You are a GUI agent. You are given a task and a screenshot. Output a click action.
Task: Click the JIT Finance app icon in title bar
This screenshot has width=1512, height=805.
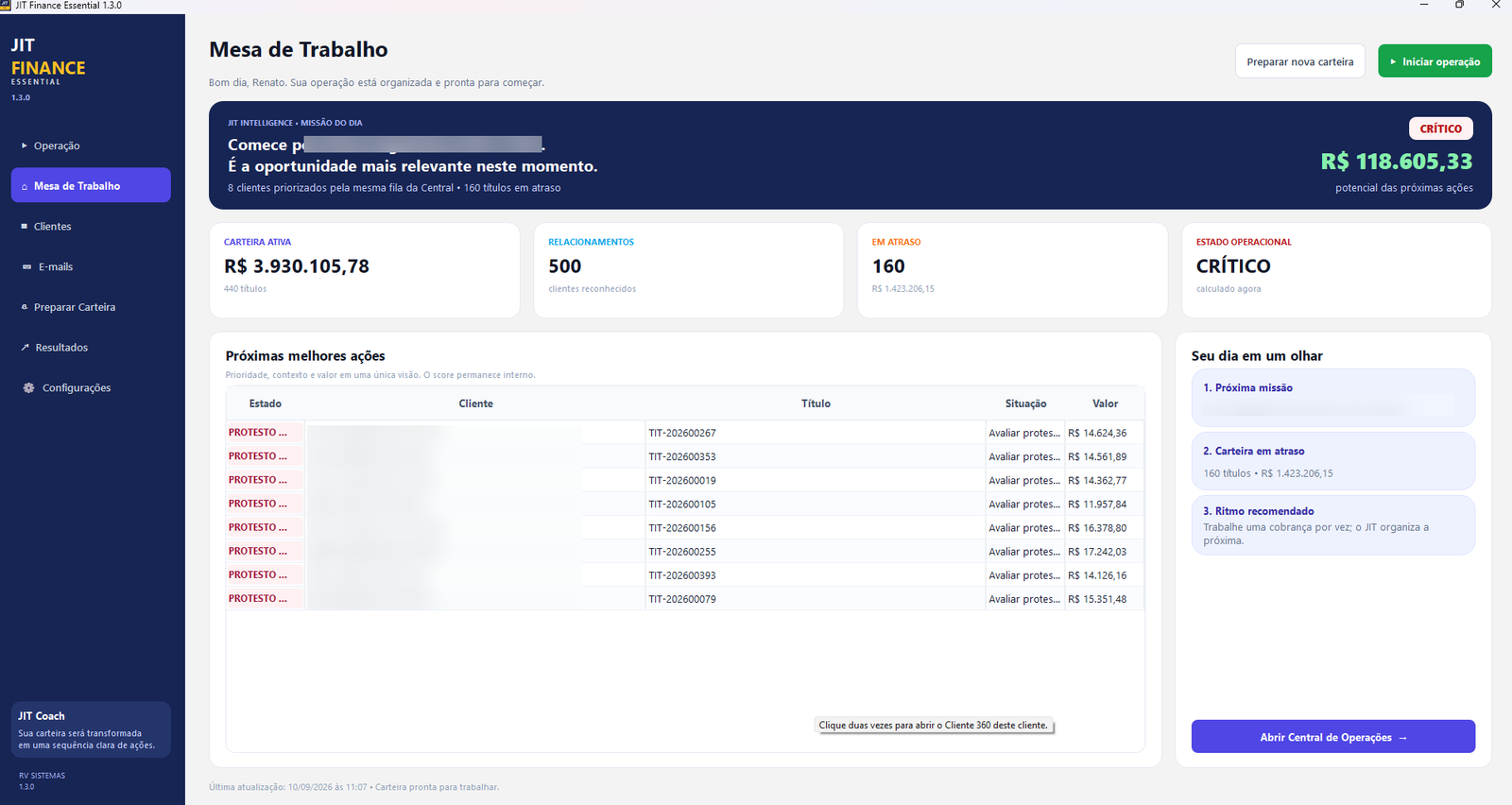(x=6, y=6)
